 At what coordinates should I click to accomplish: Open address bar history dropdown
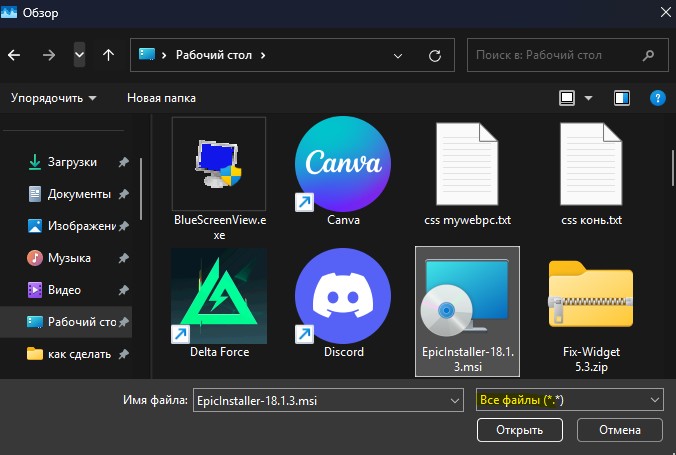click(398, 56)
